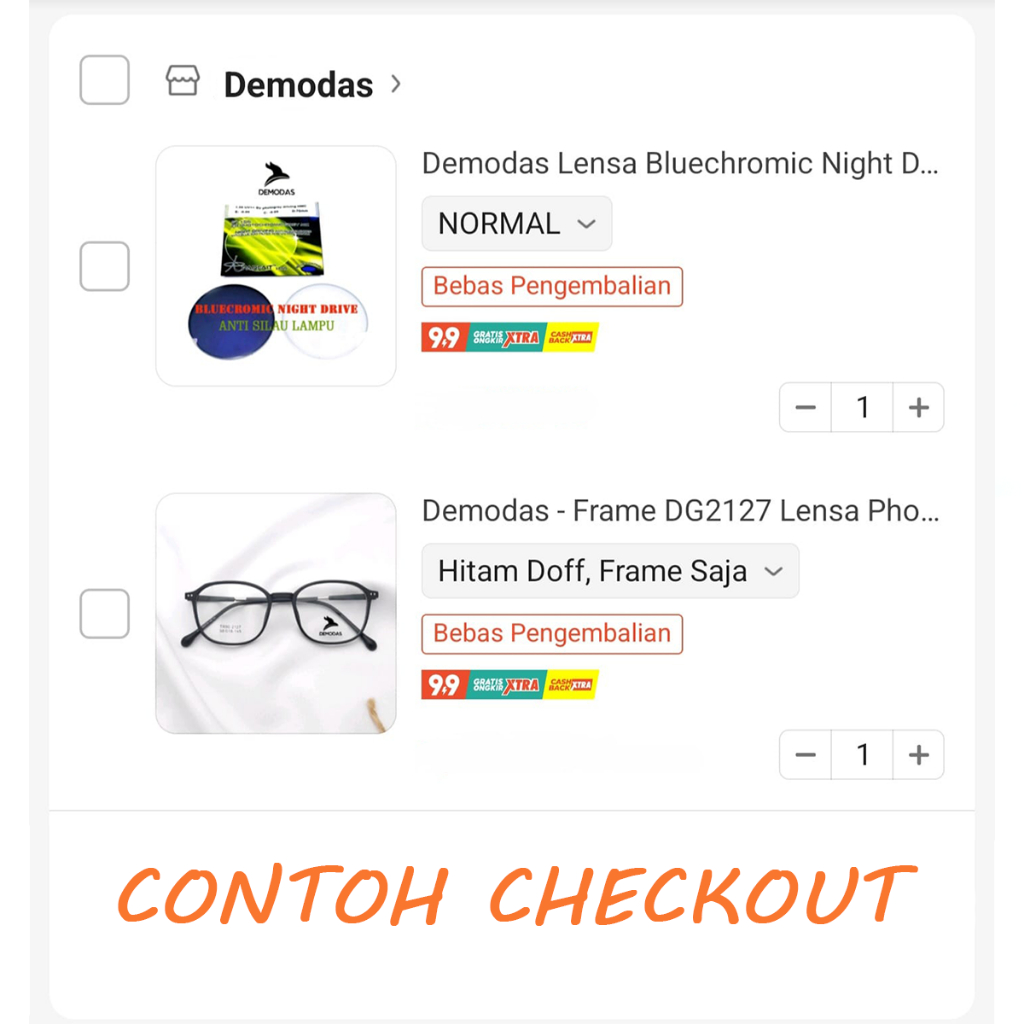Open the black glasses frame thumbnail
The height and width of the screenshot is (1024, 1024).
[x=276, y=613]
